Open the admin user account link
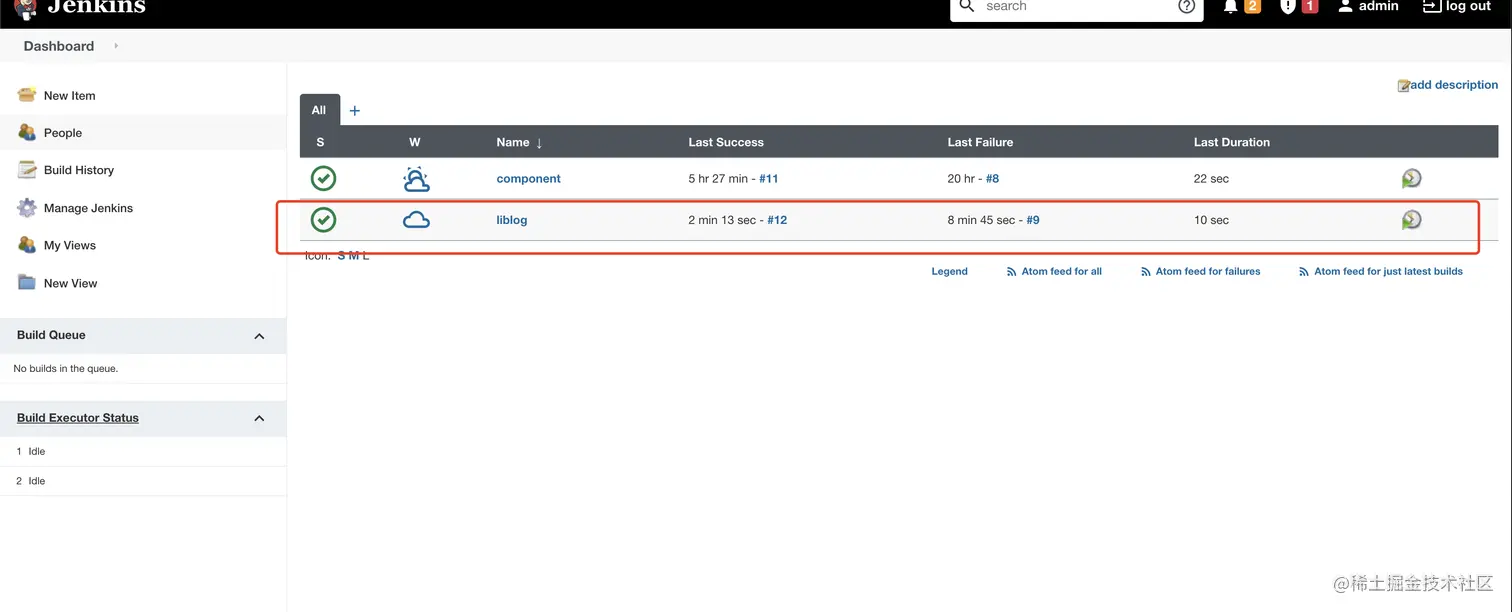The image size is (1512, 612). tap(1368, 6)
